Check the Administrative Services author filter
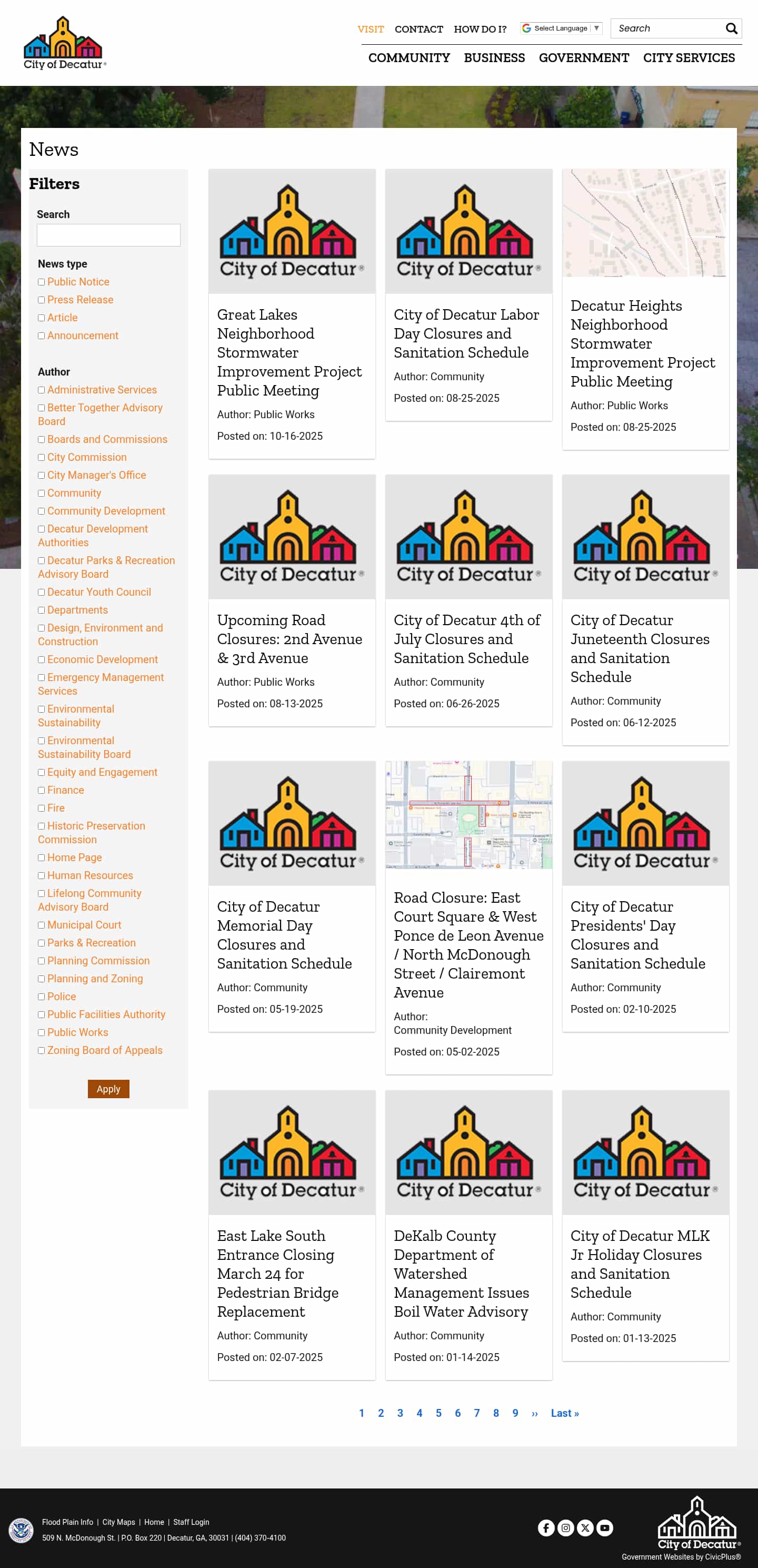 (x=42, y=390)
